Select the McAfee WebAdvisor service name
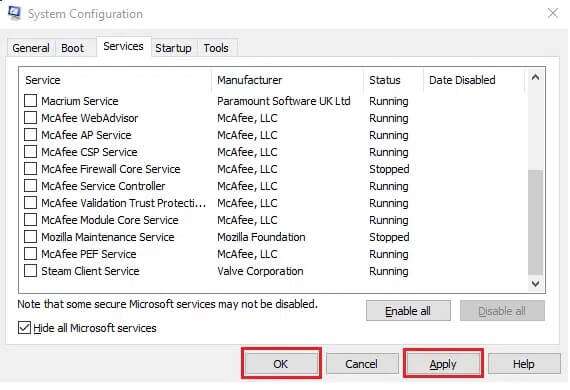The image size is (570, 390). [90, 118]
